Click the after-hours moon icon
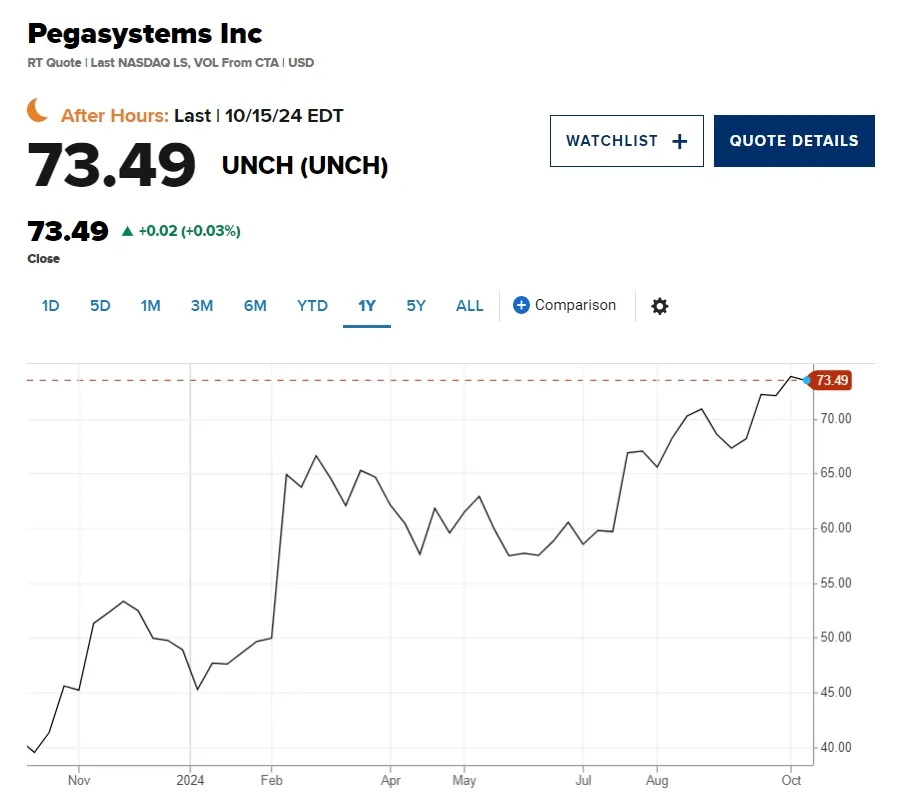The height and width of the screenshot is (794, 899). tap(37, 110)
